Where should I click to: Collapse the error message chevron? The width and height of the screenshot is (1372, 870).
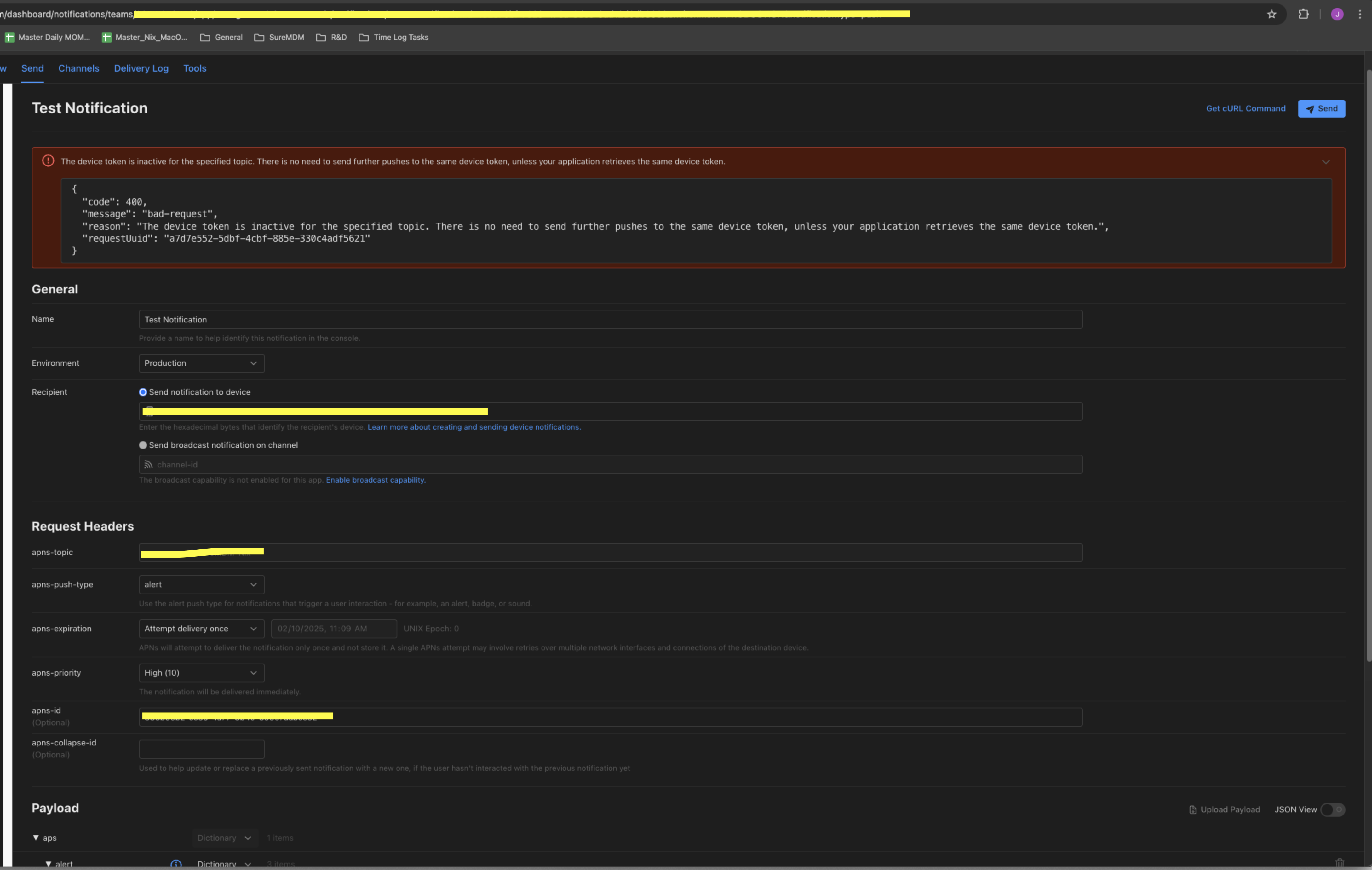(1326, 162)
